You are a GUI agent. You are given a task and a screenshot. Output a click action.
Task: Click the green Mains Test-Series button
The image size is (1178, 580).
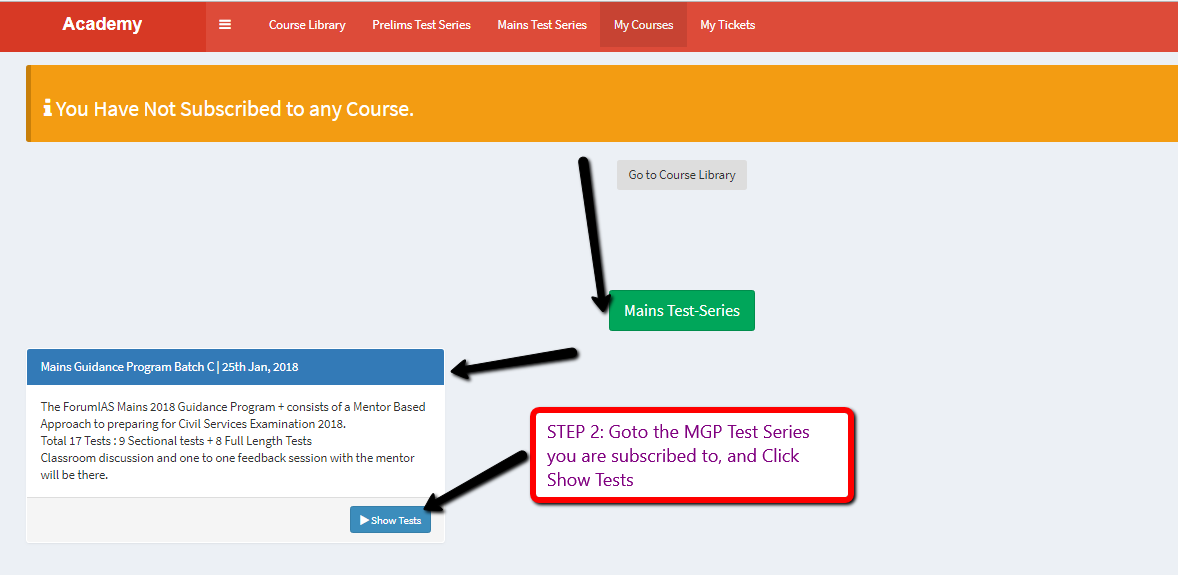pos(681,311)
